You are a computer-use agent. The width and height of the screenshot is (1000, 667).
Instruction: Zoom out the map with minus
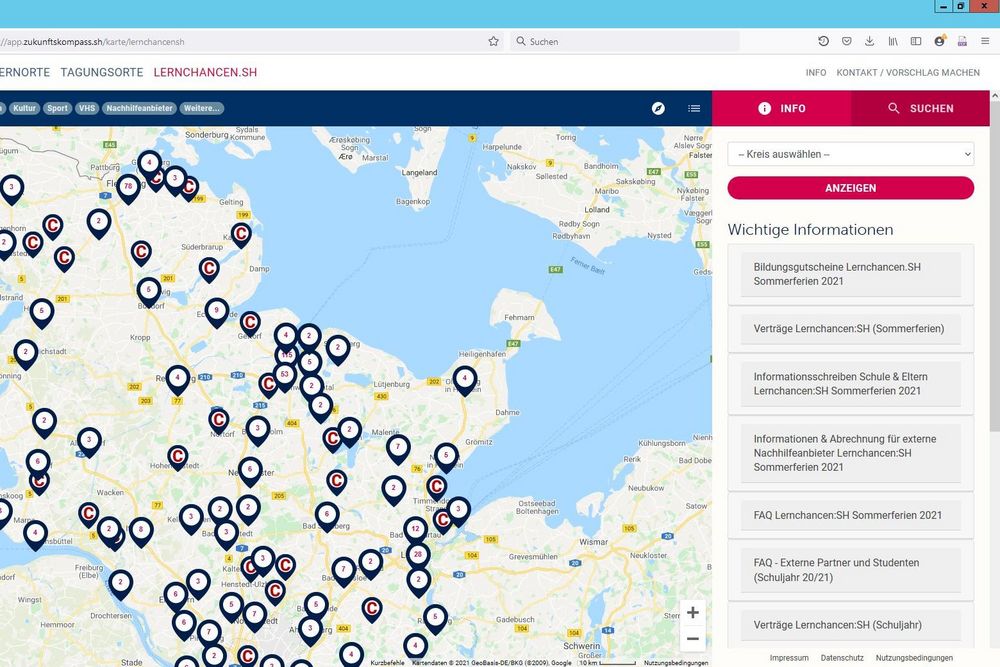coord(693,638)
